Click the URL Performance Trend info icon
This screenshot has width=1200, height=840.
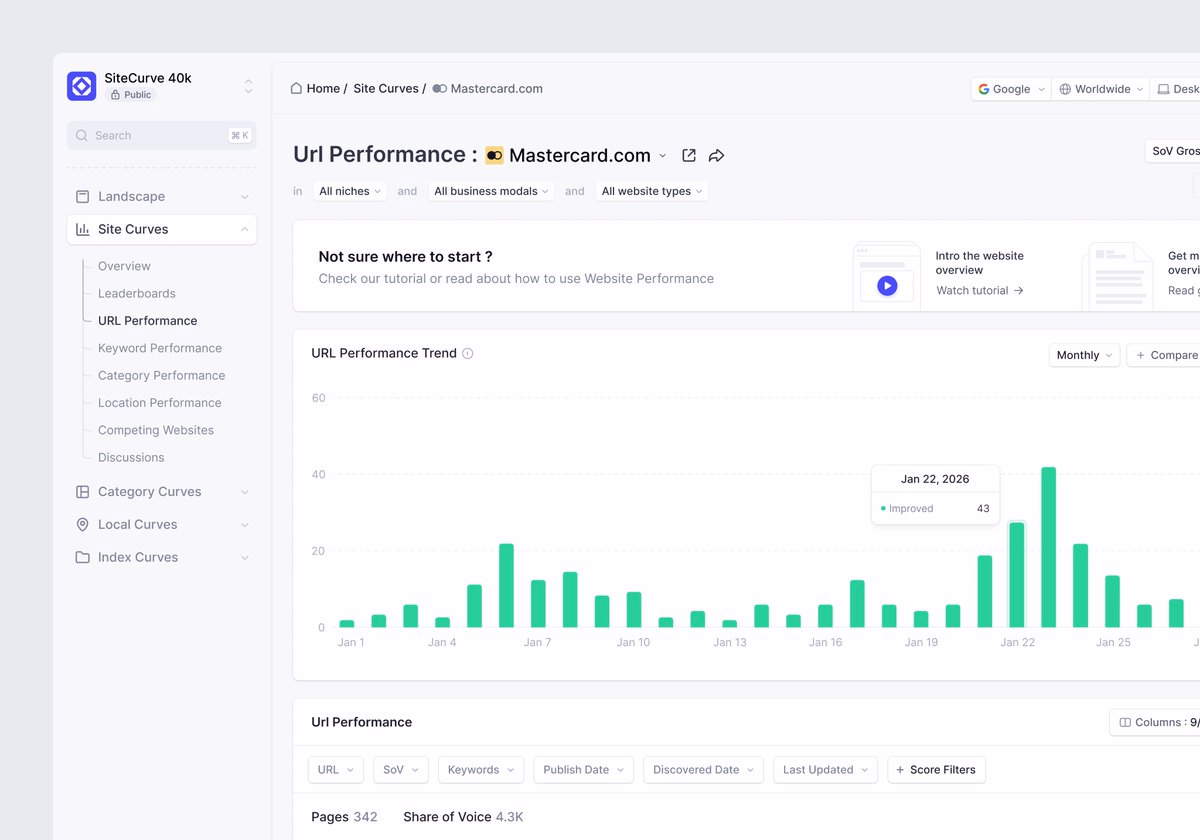click(x=468, y=353)
